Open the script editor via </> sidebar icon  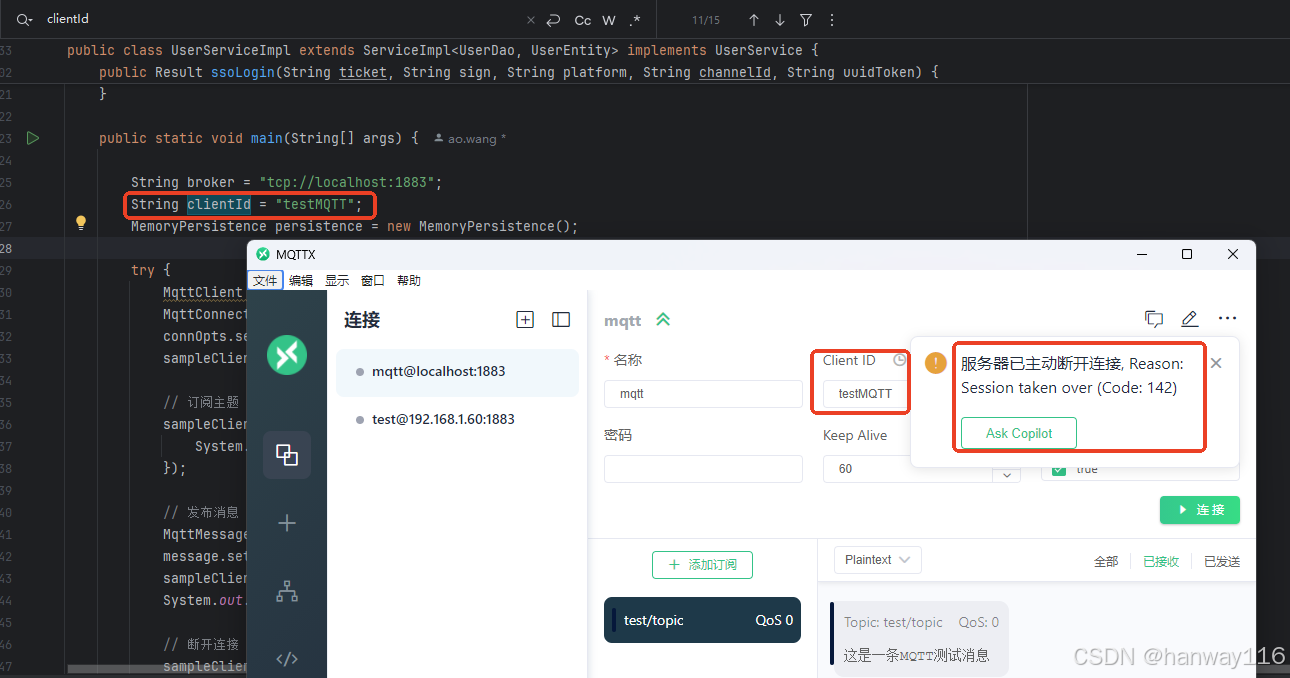(x=287, y=658)
